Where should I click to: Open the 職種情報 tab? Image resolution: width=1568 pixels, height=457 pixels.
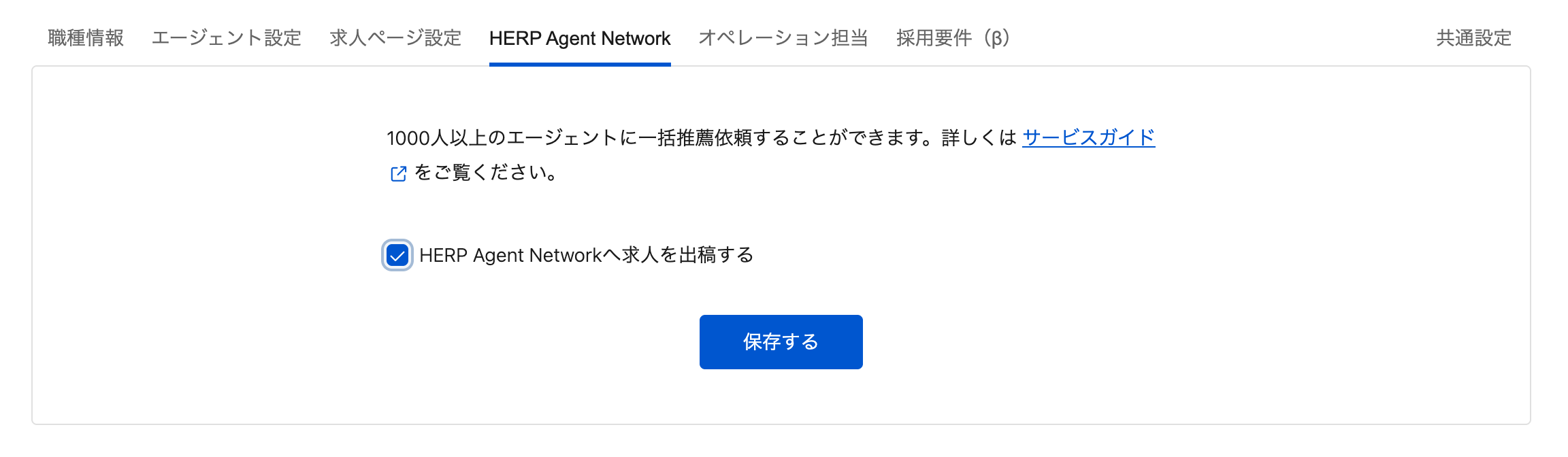86,38
